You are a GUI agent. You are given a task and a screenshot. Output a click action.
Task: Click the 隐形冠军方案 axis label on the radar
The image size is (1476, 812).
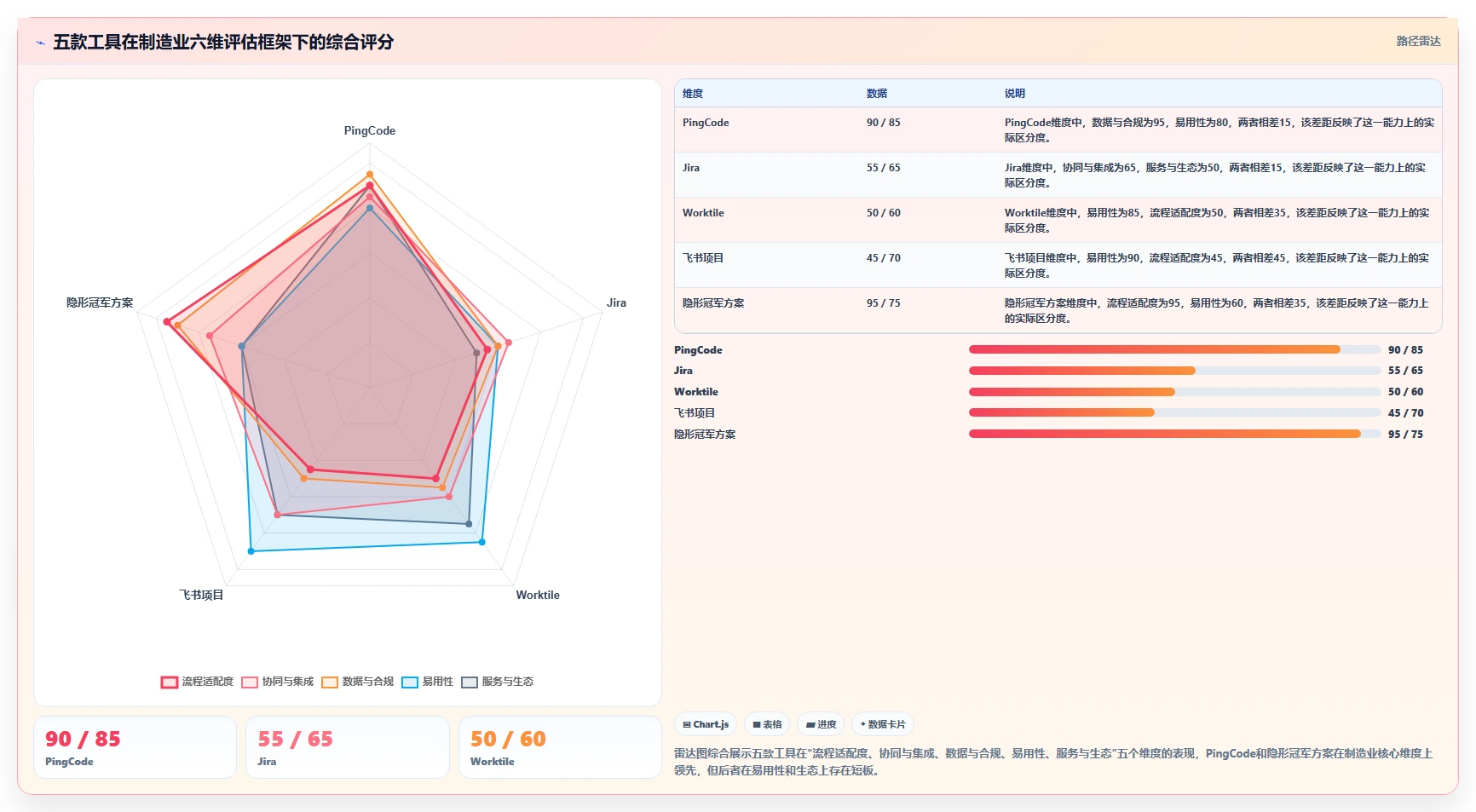100,302
